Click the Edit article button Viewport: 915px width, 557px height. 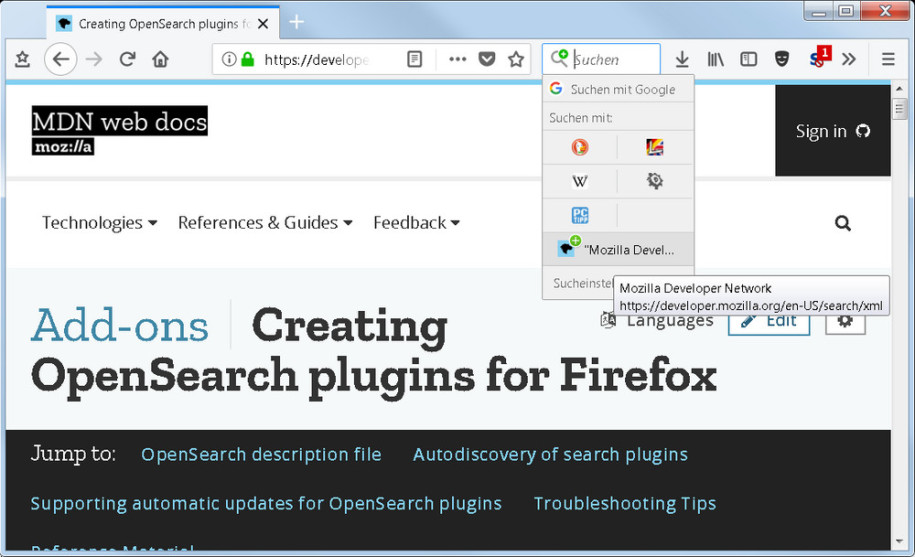coord(769,322)
